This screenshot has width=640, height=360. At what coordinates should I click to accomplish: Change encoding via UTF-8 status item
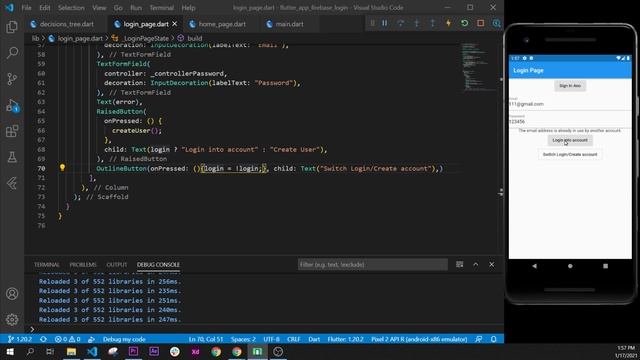(271, 339)
